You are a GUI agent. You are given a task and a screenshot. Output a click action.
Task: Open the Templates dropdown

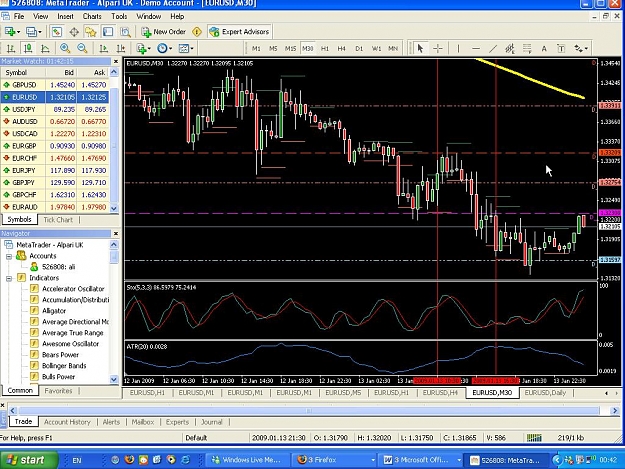pyautogui.click(x=186, y=48)
